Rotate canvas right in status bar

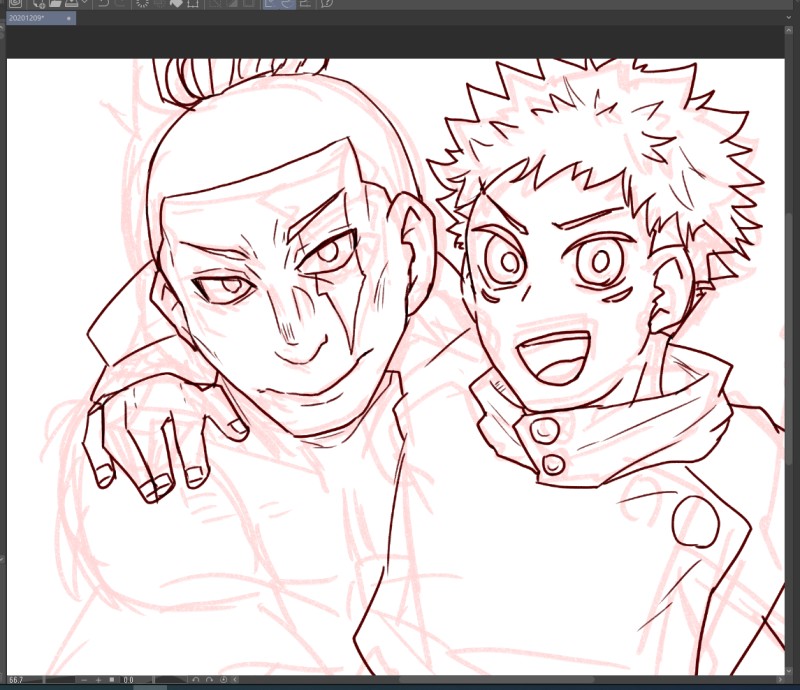click(209, 679)
